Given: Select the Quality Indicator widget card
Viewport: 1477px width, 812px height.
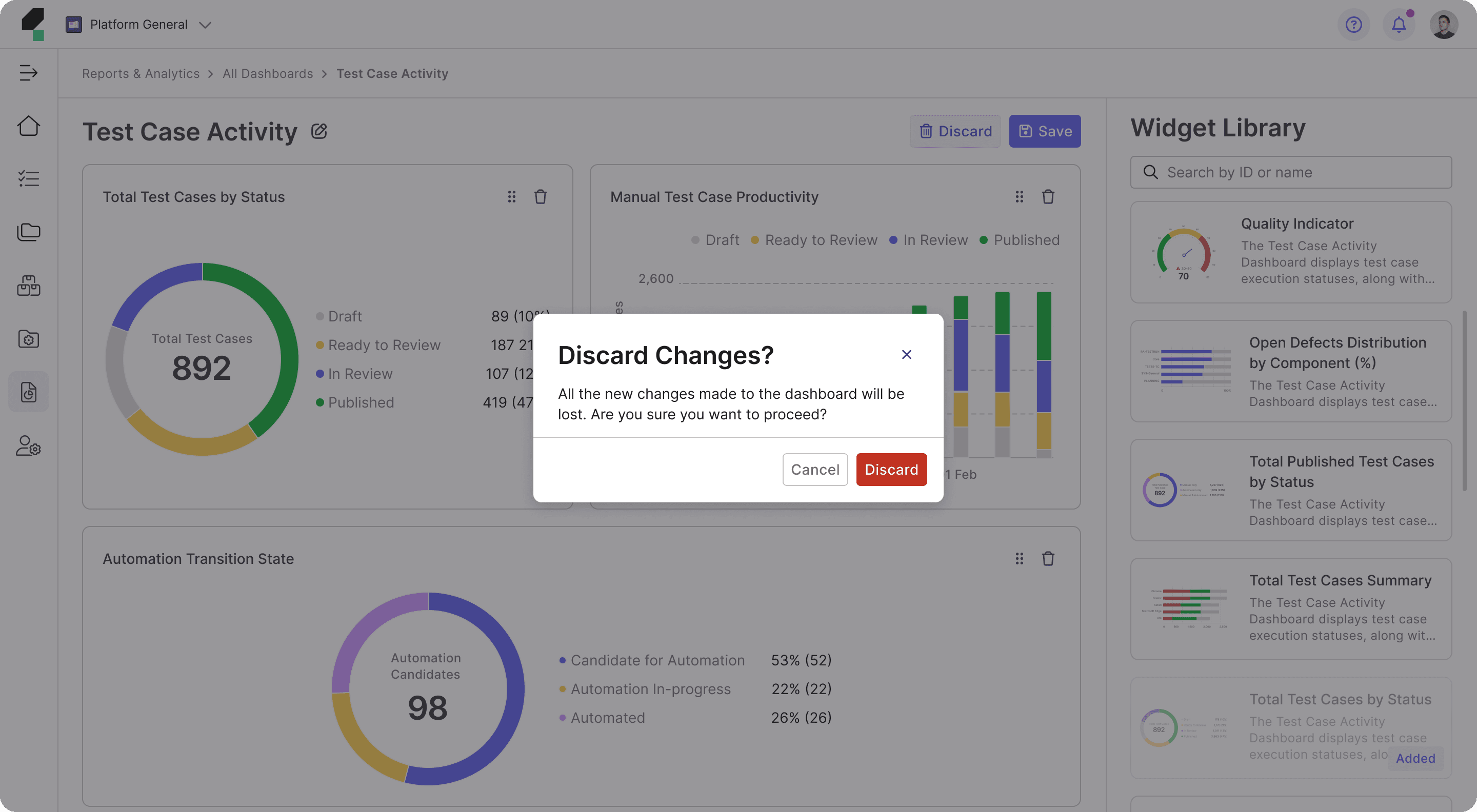Looking at the screenshot, I should 1290,252.
